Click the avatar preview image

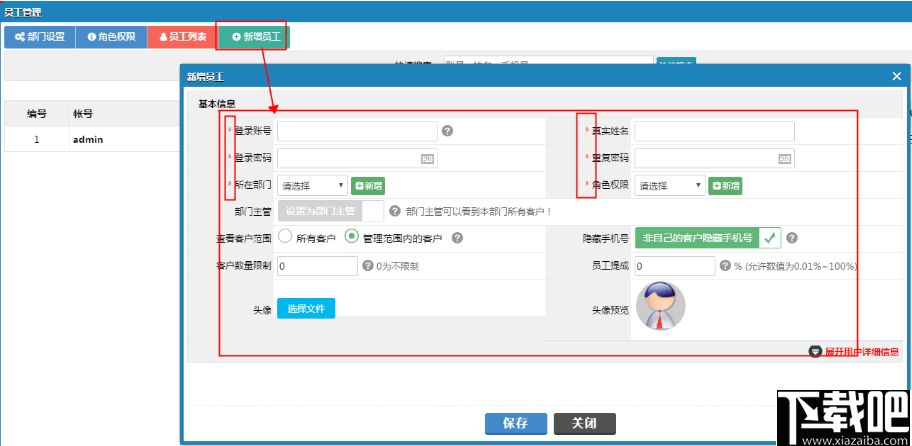(661, 306)
